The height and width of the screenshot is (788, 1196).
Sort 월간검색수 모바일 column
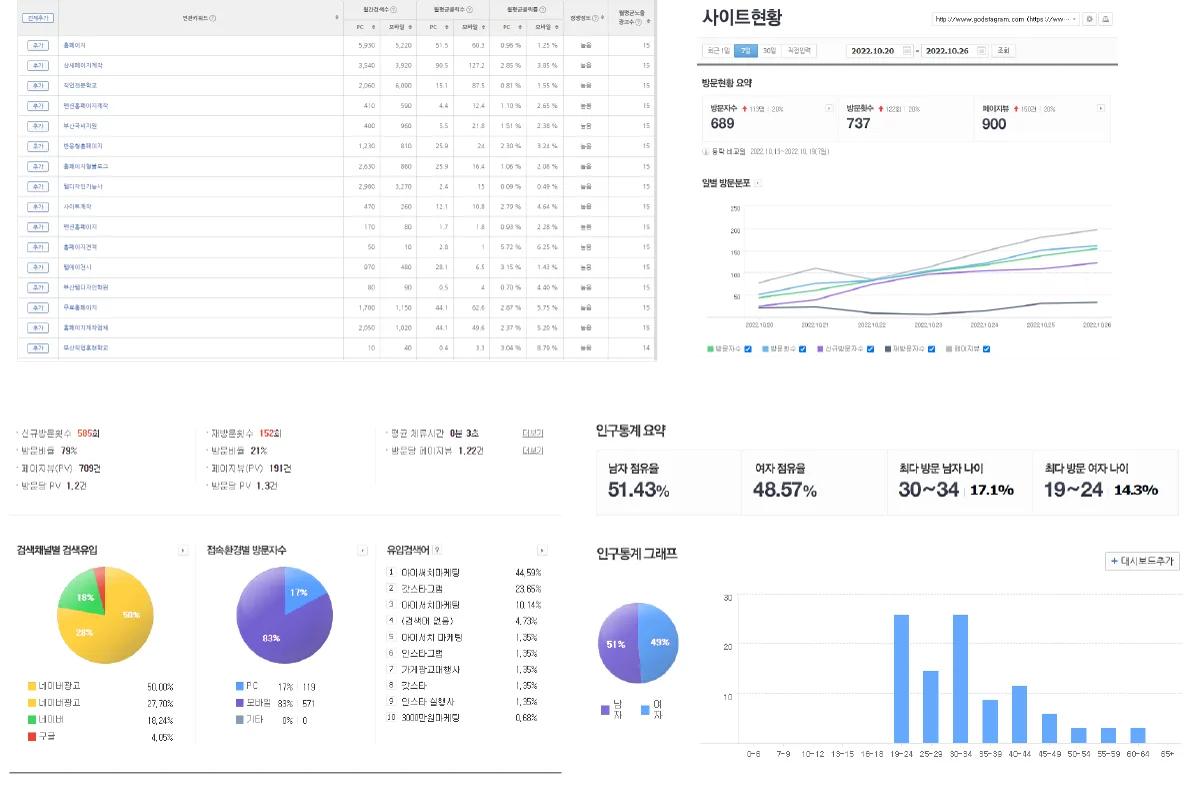click(x=410, y=27)
